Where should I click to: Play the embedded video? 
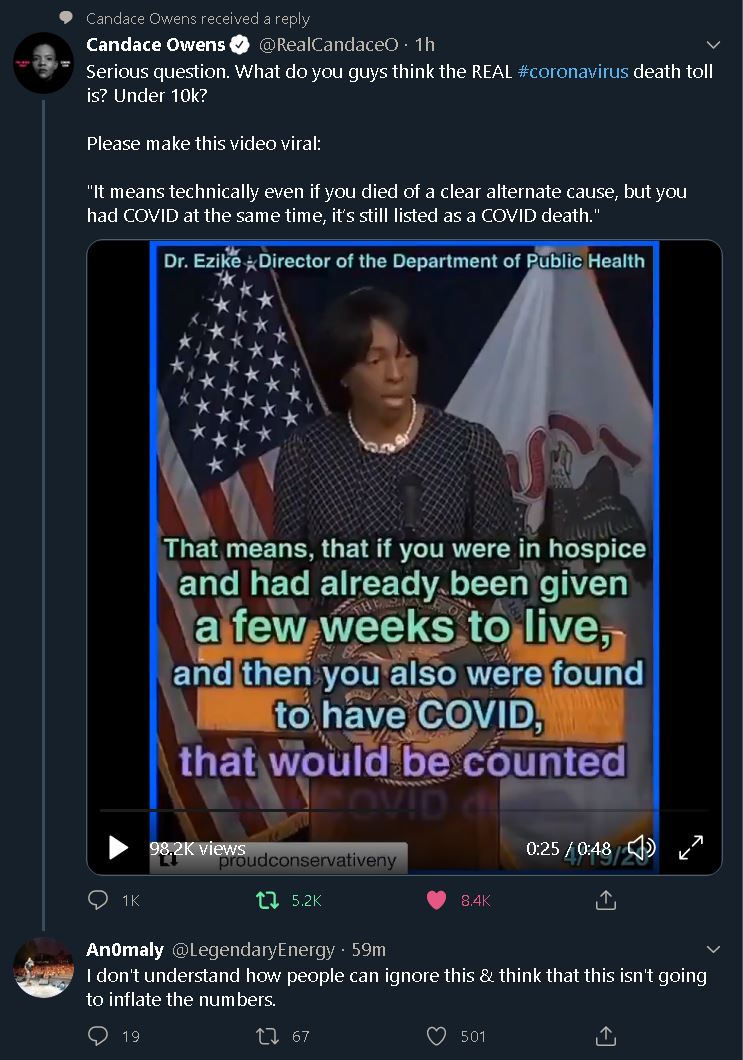coord(118,847)
